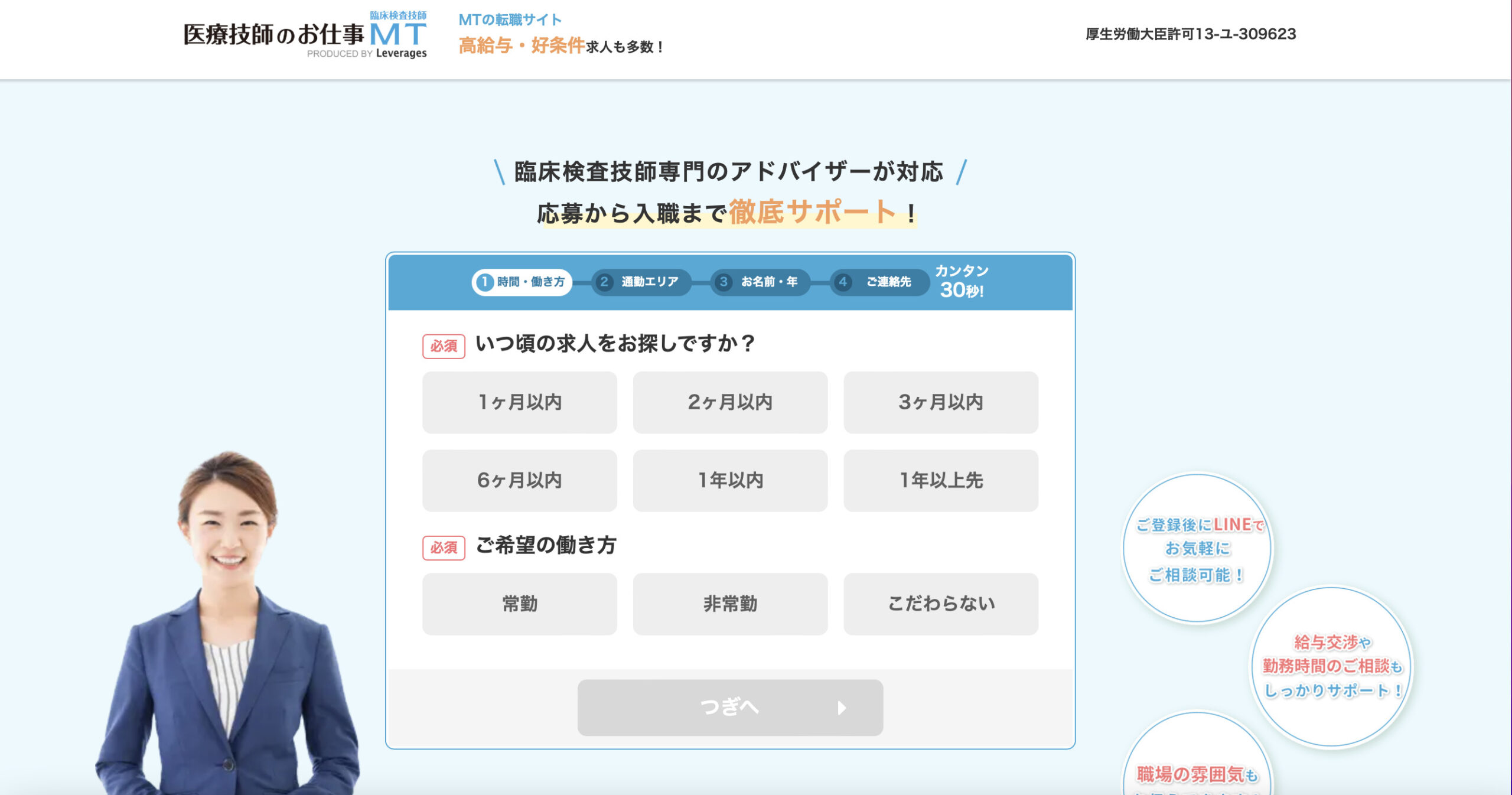Select the 2ヶ月以内 option
Image resolution: width=1512 pixels, height=795 pixels.
click(730, 402)
